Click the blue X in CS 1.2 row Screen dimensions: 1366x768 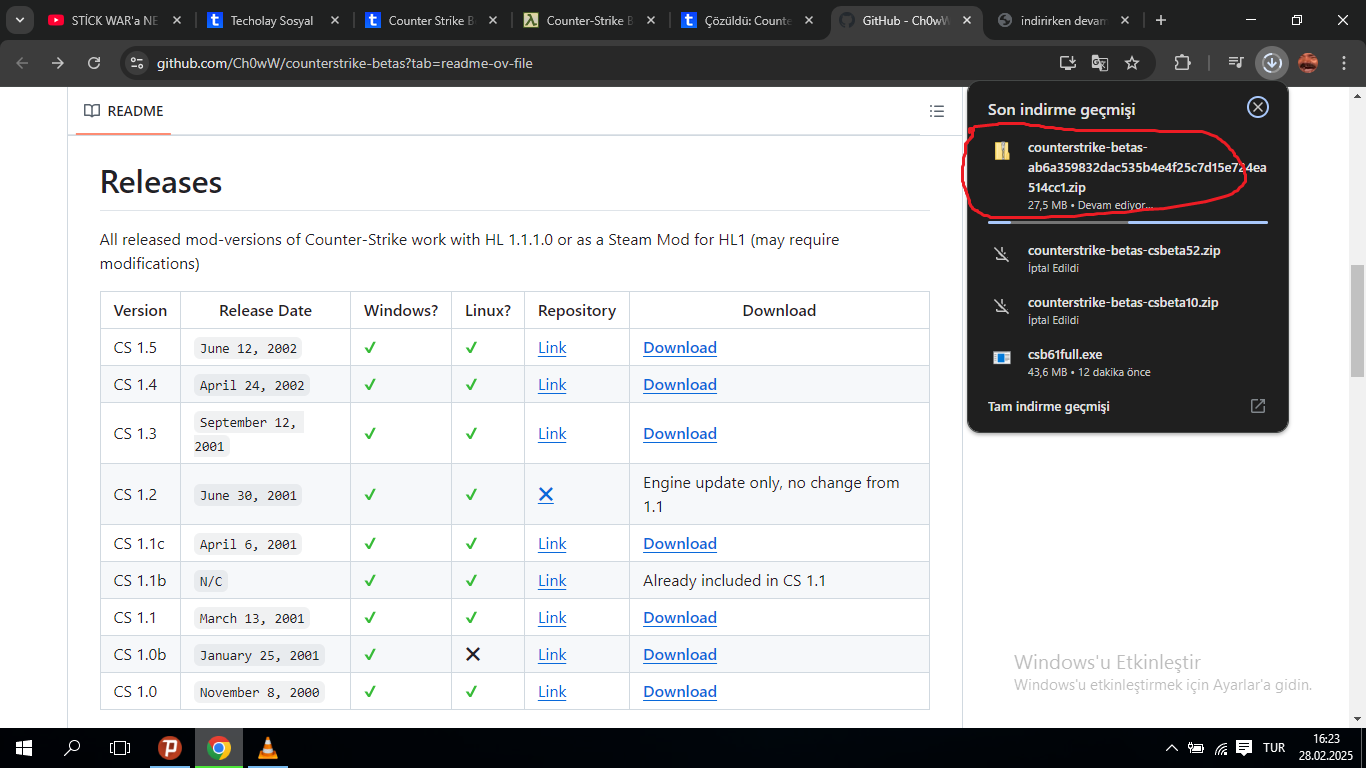[546, 495]
